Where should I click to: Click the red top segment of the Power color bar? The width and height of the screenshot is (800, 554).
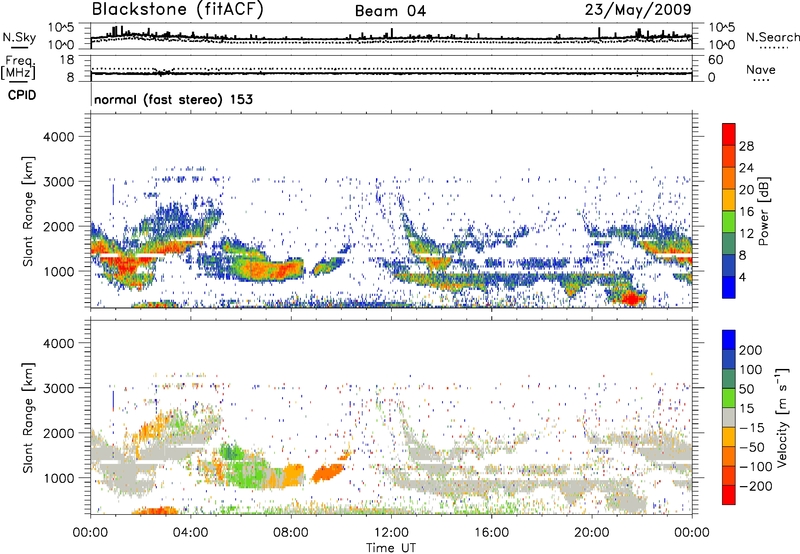[729, 134]
